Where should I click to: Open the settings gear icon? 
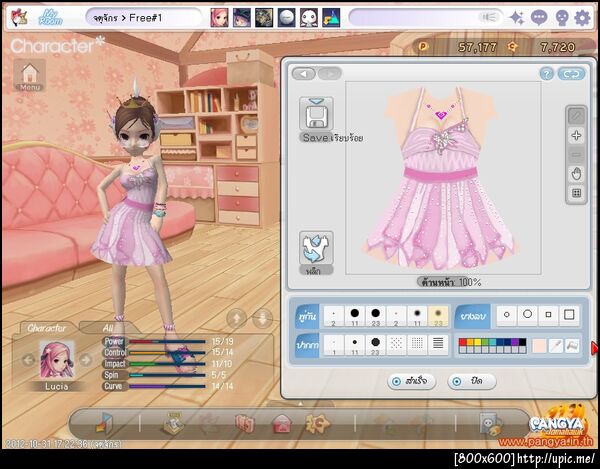pos(583,18)
